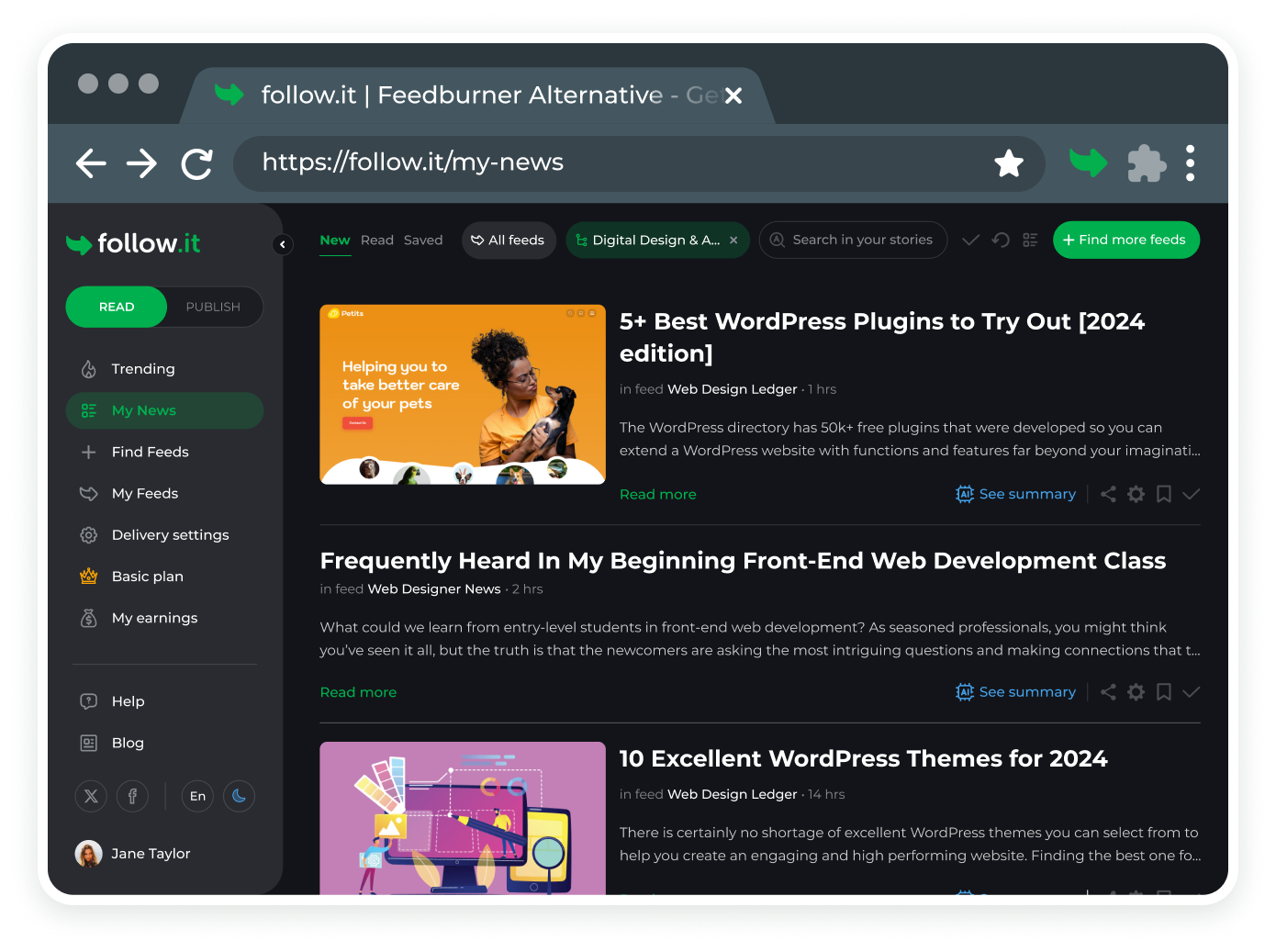The width and height of the screenshot is (1276, 952).
Task: Share the WordPress Plugins story
Action: (x=1108, y=494)
